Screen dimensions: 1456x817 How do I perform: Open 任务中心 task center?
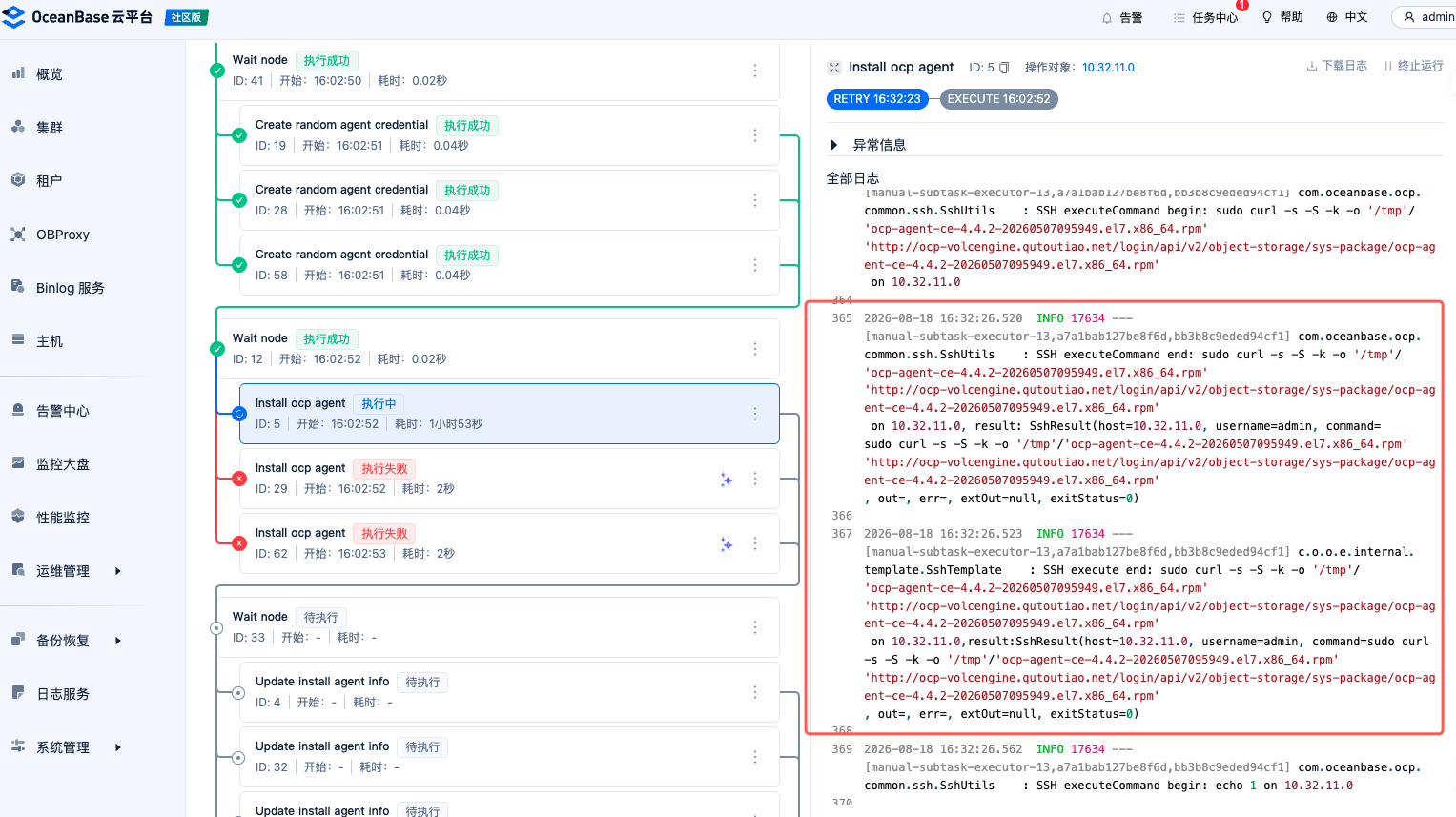(1205, 18)
